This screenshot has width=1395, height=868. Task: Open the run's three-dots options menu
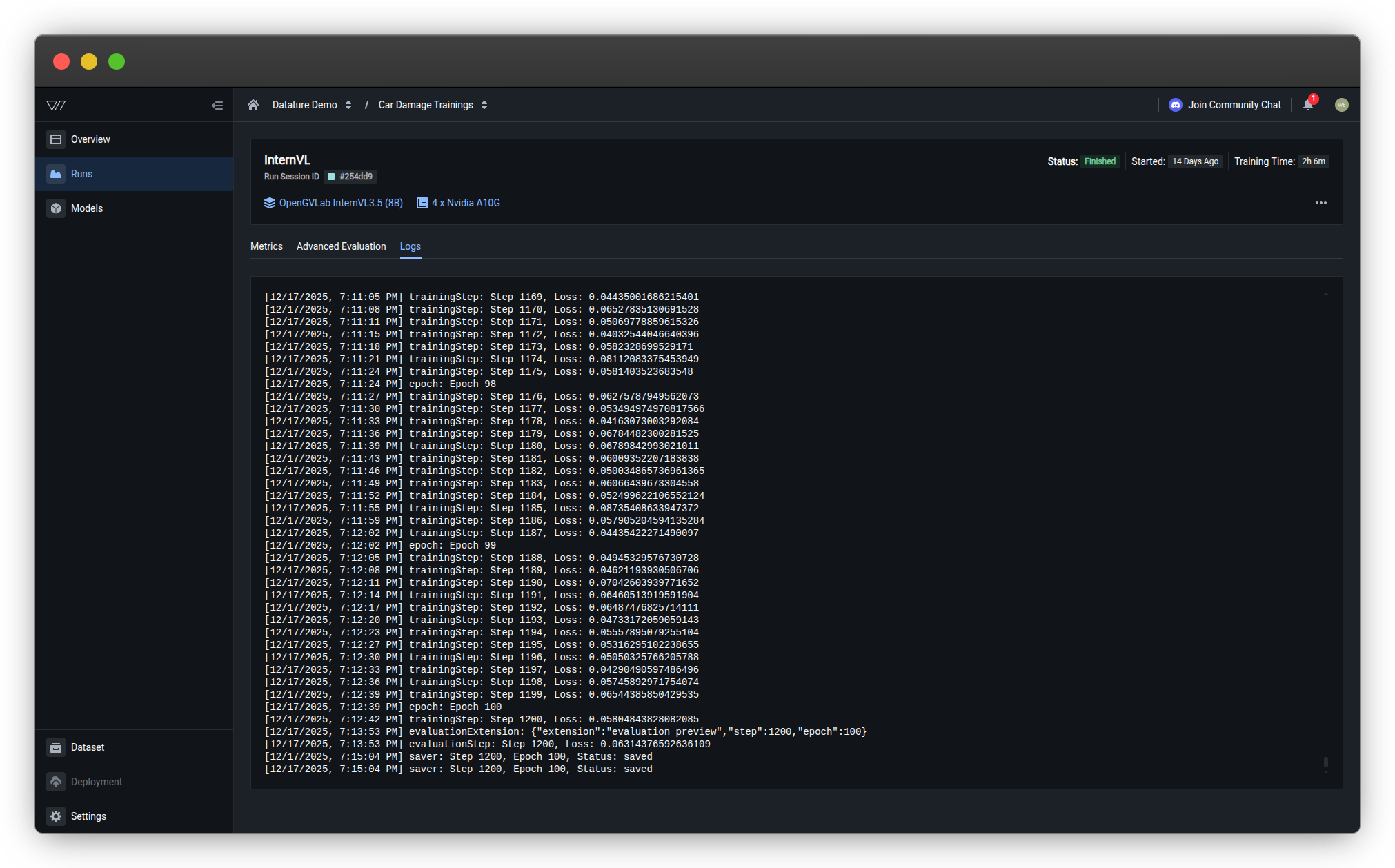pos(1320,203)
